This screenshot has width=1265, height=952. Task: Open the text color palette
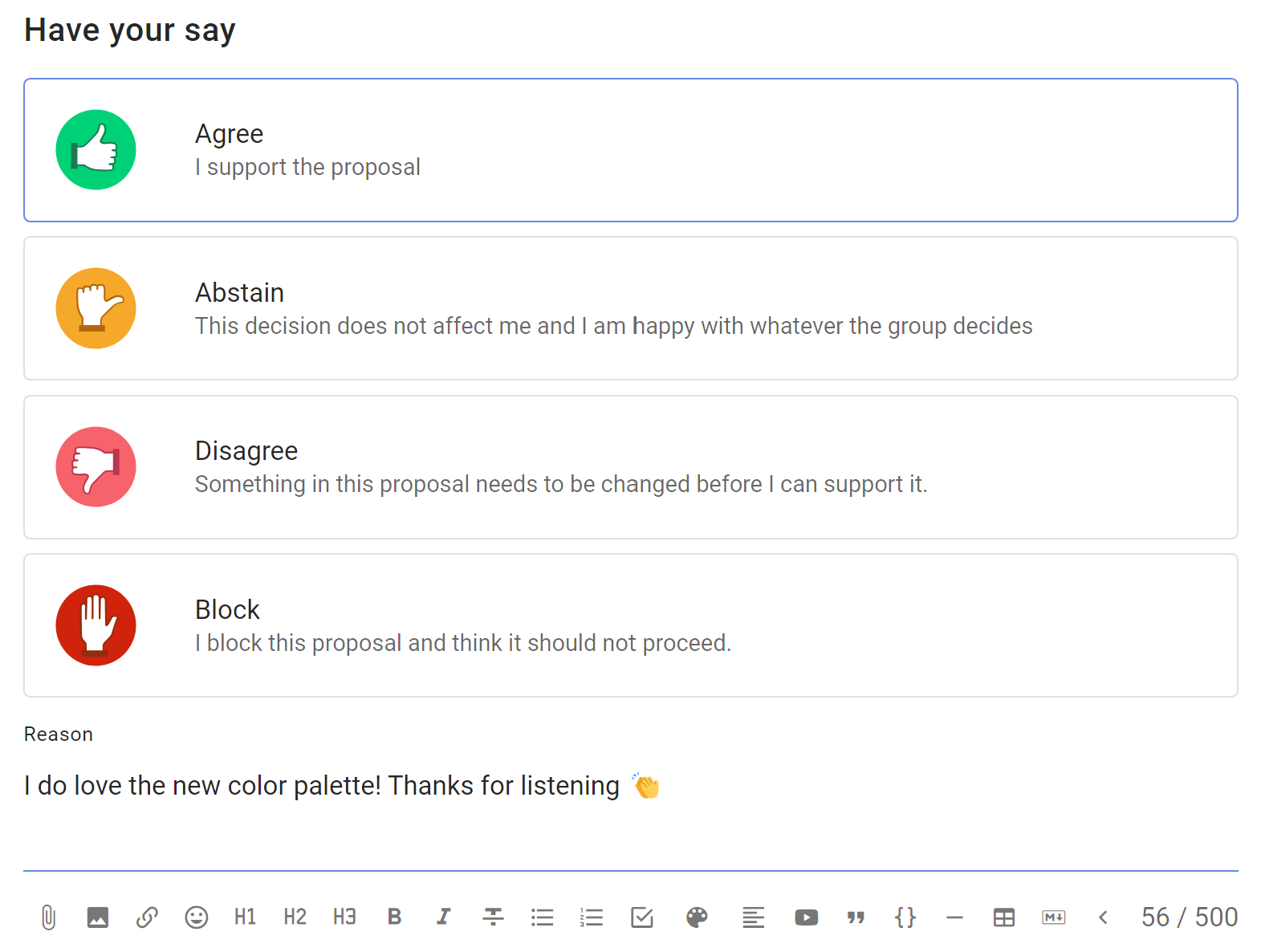pos(697,917)
